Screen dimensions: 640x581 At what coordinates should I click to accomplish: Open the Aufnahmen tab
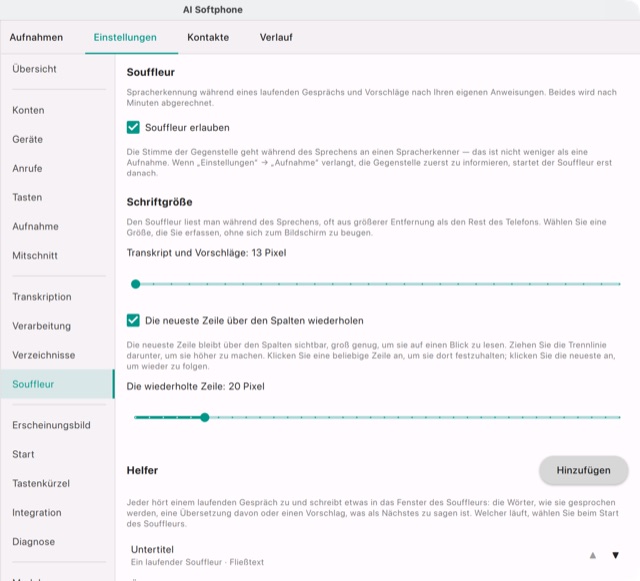36,37
